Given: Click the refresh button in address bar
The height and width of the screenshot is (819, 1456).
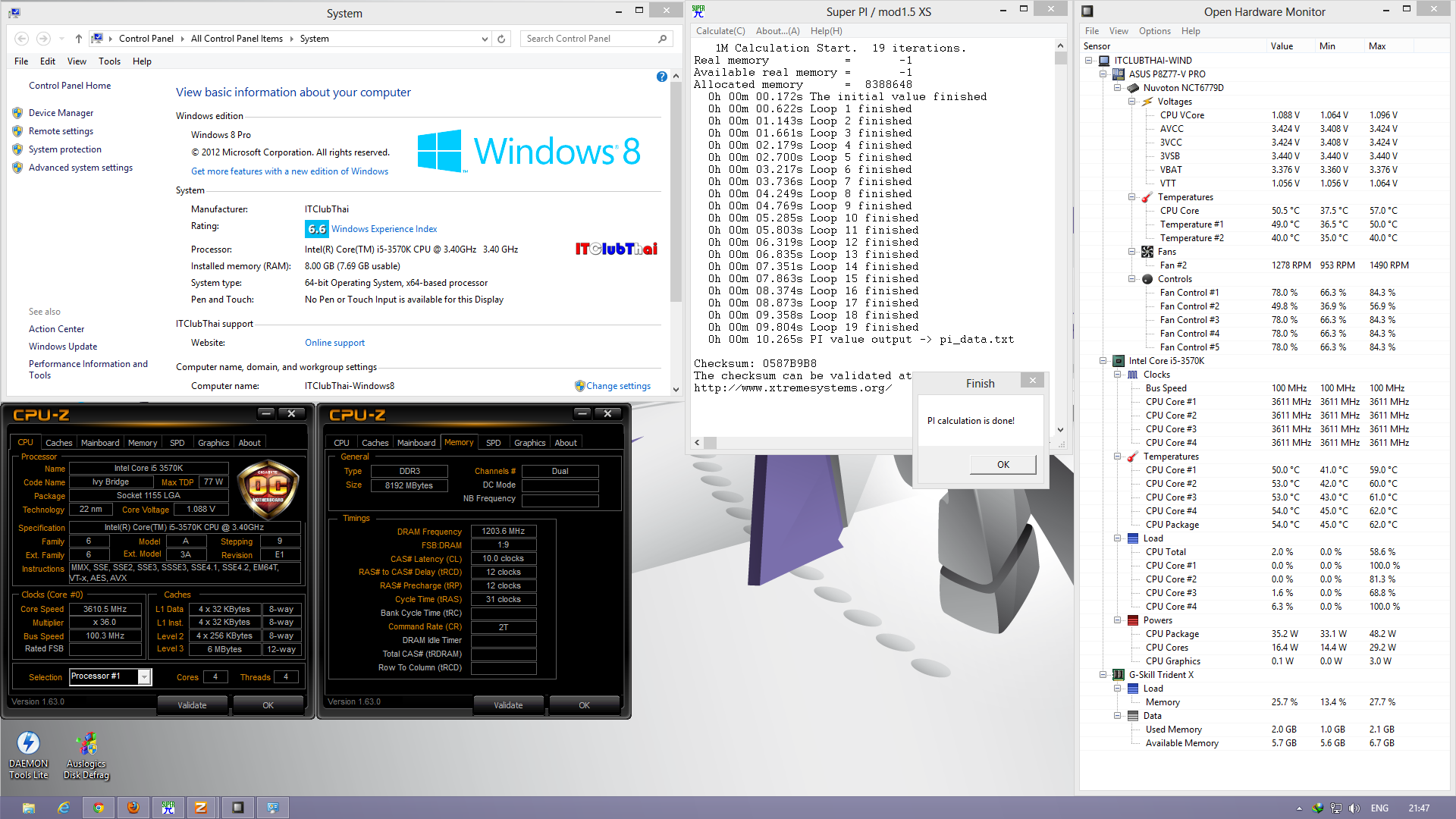Looking at the screenshot, I should click(501, 39).
